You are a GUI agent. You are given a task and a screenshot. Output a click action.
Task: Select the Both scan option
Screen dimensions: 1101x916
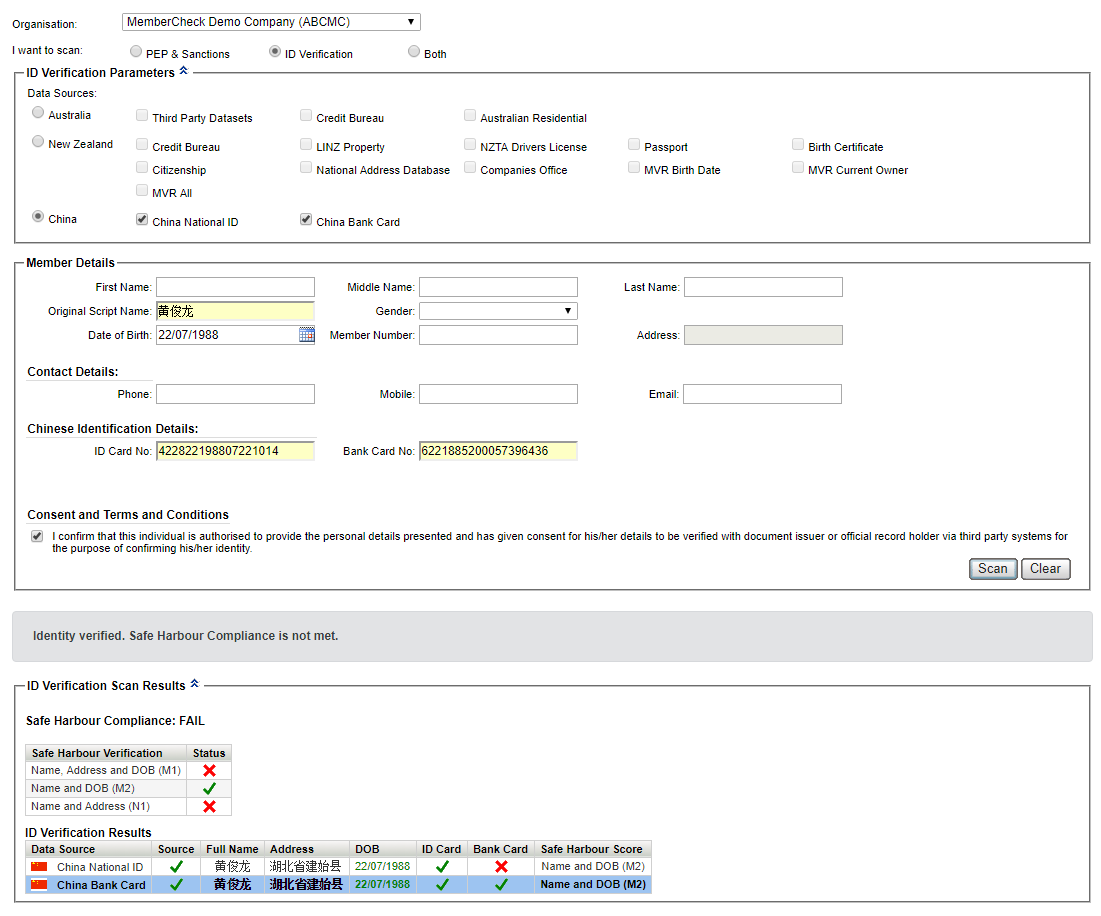click(x=414, y=51)
